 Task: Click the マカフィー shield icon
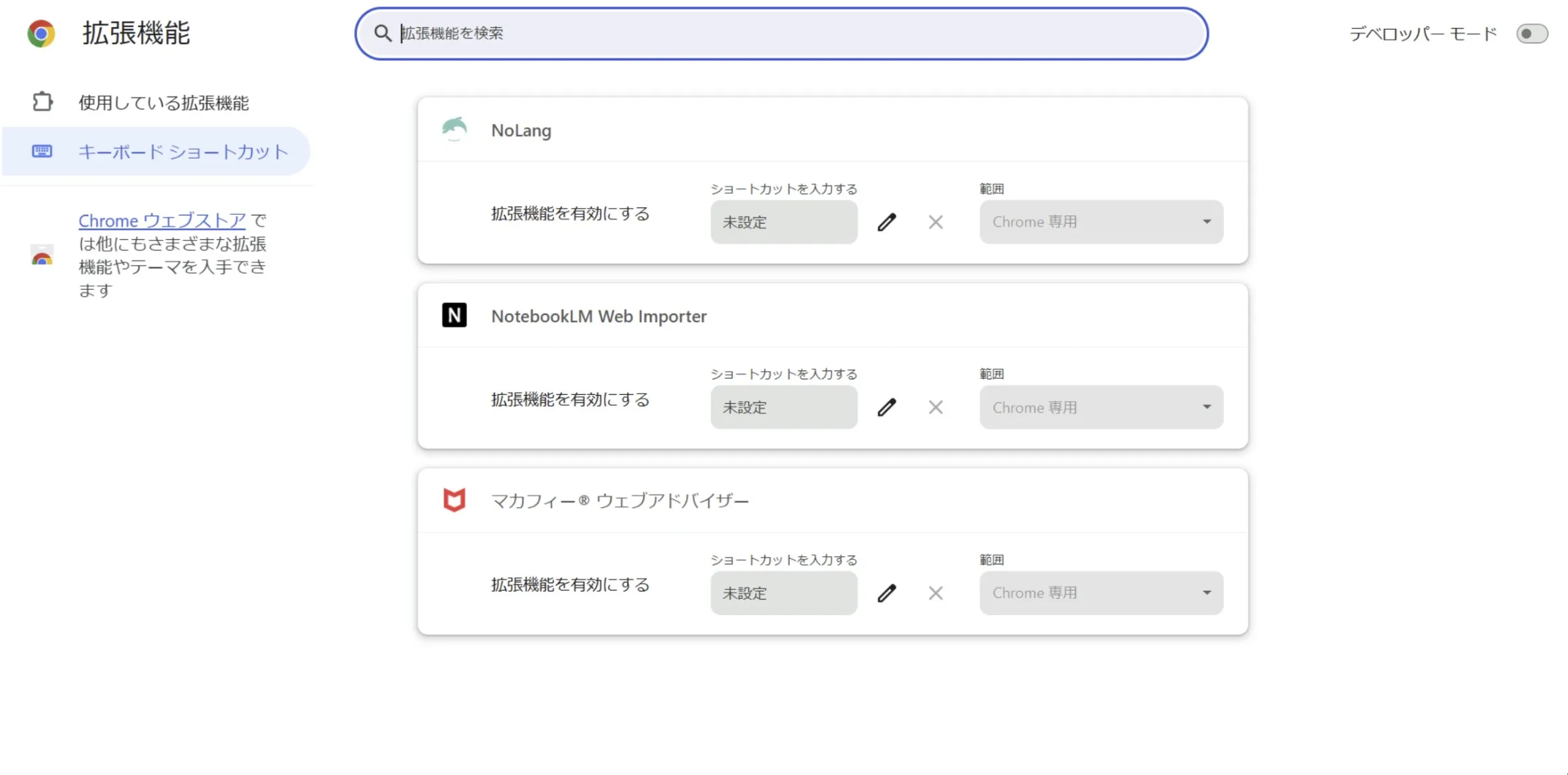(x=454, y=500)
